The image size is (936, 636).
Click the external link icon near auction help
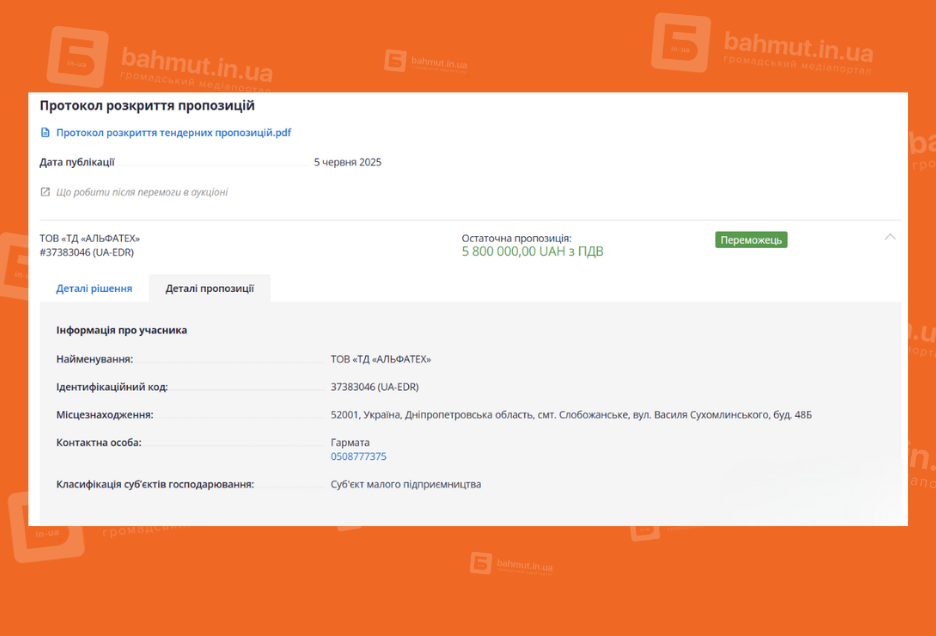45,192
